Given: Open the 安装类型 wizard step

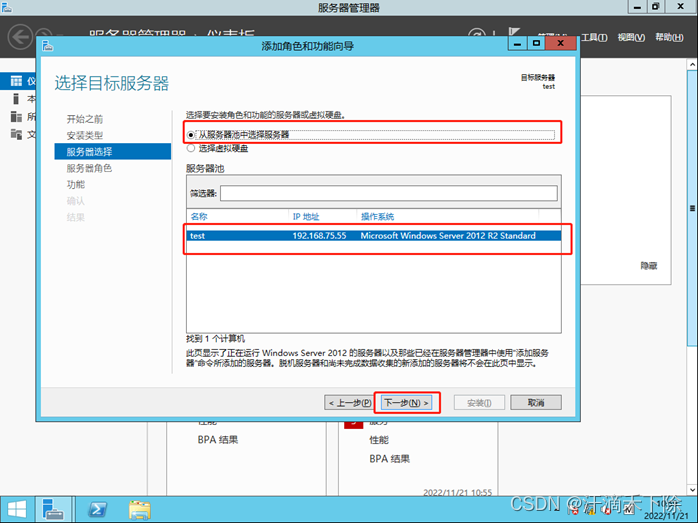Looking at the screenshot, I should (85, 135).
